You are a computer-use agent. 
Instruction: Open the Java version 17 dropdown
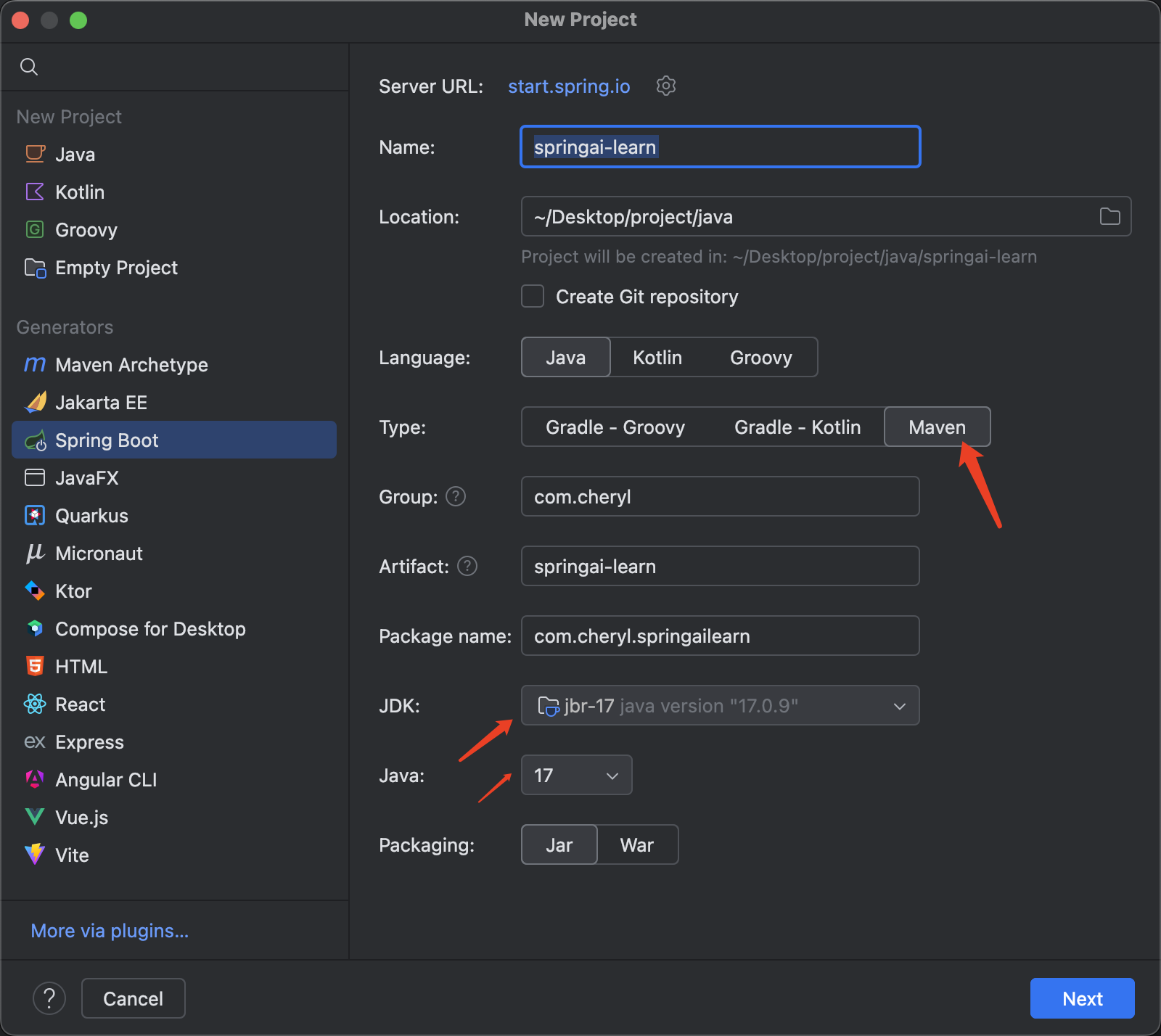point(577,775)
